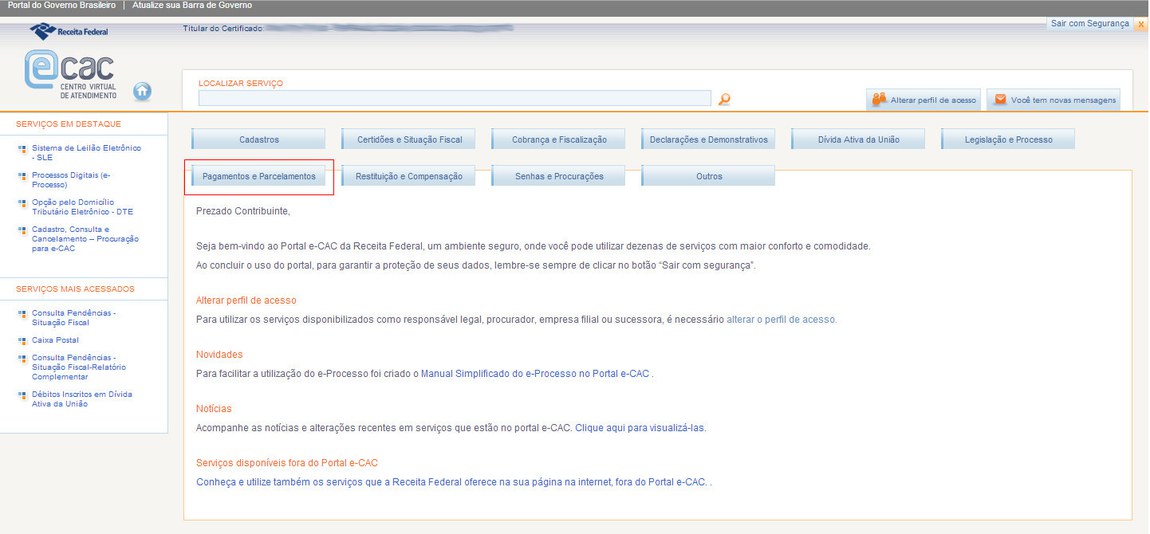Image resolution: width=1150 pixels, height=534 pixels.
Task: Open Caixa Postal sidebar link
Action: [55, 340]
